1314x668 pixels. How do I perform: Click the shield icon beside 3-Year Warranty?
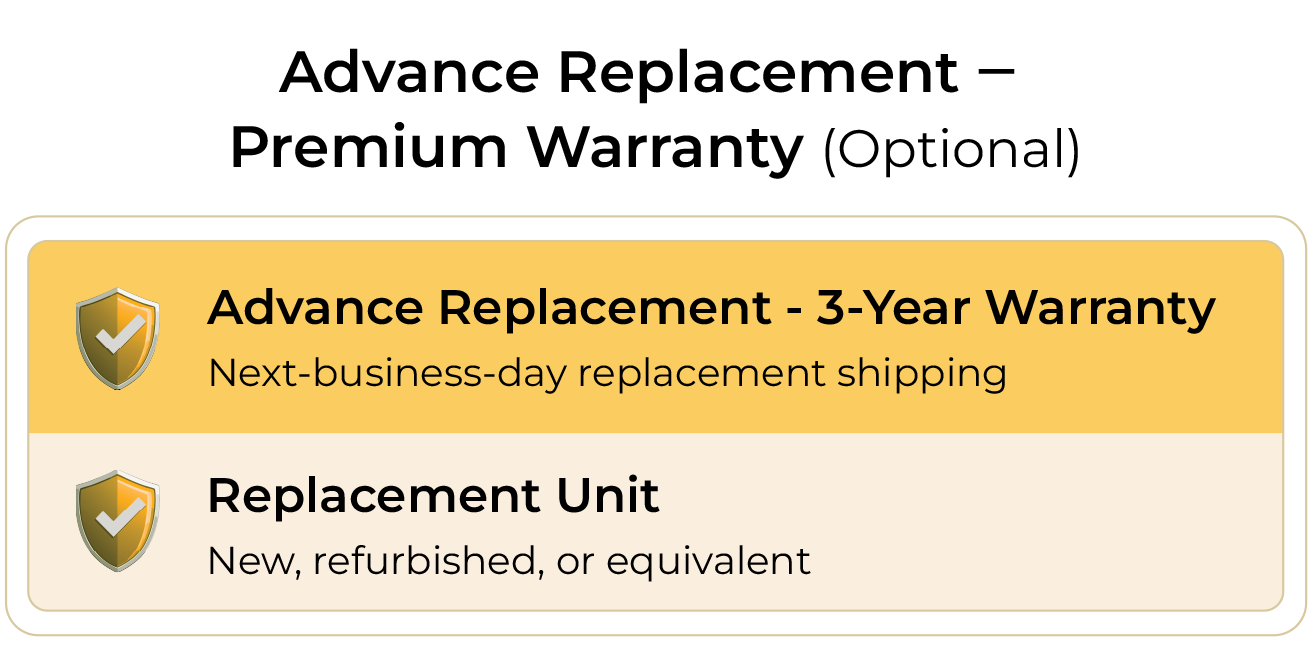tap(118, 337)
